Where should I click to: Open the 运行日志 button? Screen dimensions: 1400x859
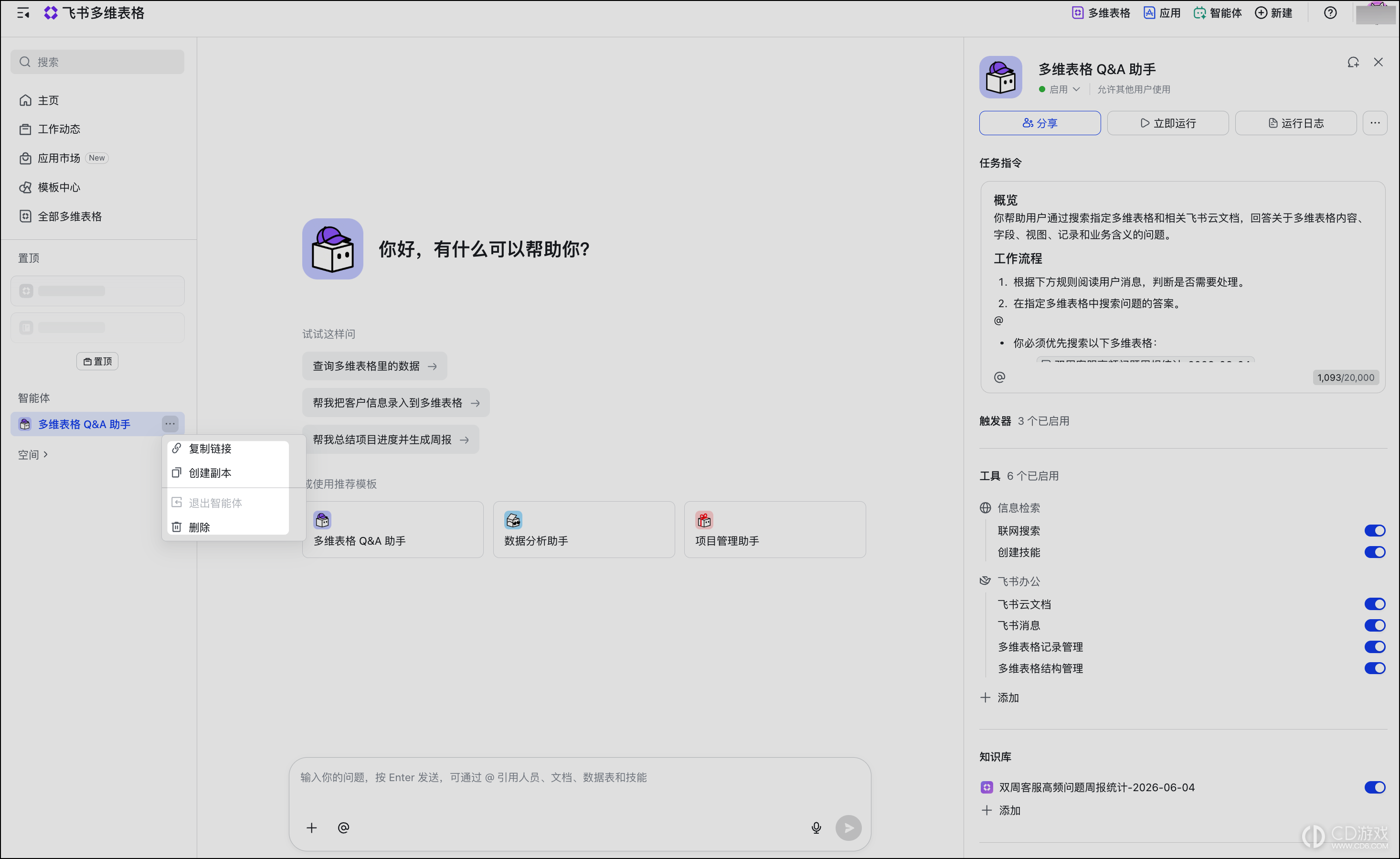(x=1295, y=123)
